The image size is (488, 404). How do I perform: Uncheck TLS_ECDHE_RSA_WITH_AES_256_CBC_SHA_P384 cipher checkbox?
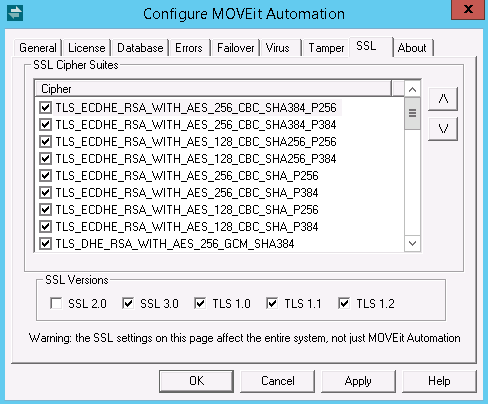[x=45, y=192]
